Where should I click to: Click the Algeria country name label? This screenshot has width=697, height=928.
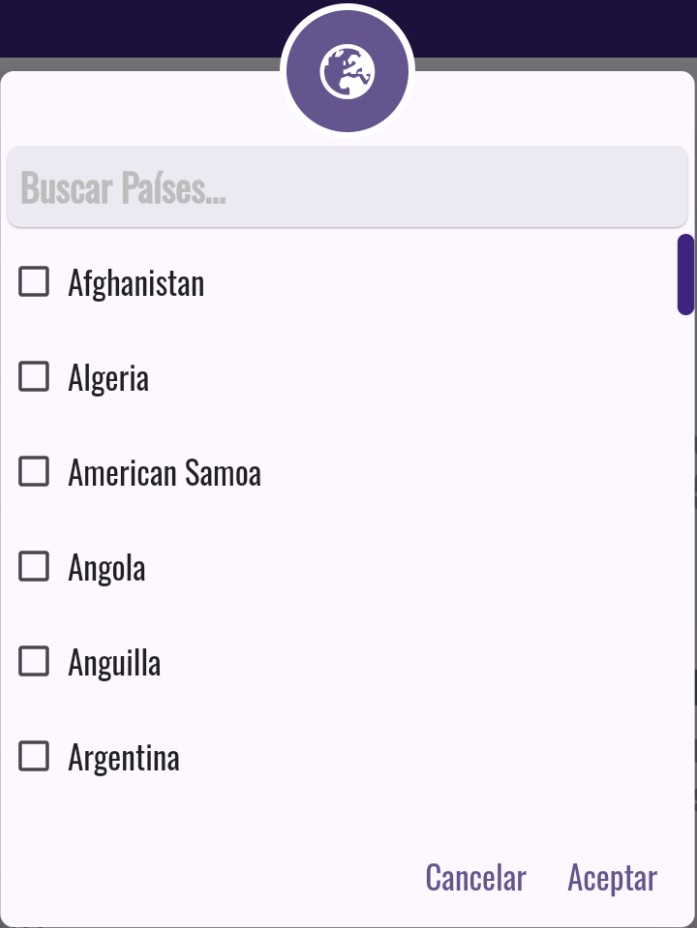(x=108, y=378)
